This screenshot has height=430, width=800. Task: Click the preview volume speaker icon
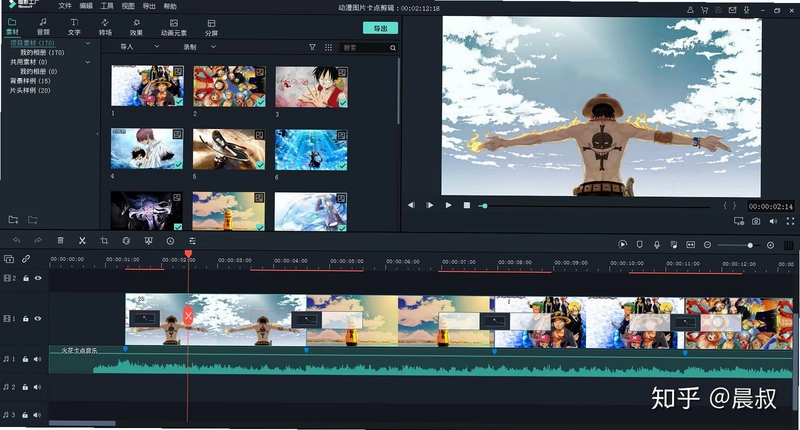773,221
